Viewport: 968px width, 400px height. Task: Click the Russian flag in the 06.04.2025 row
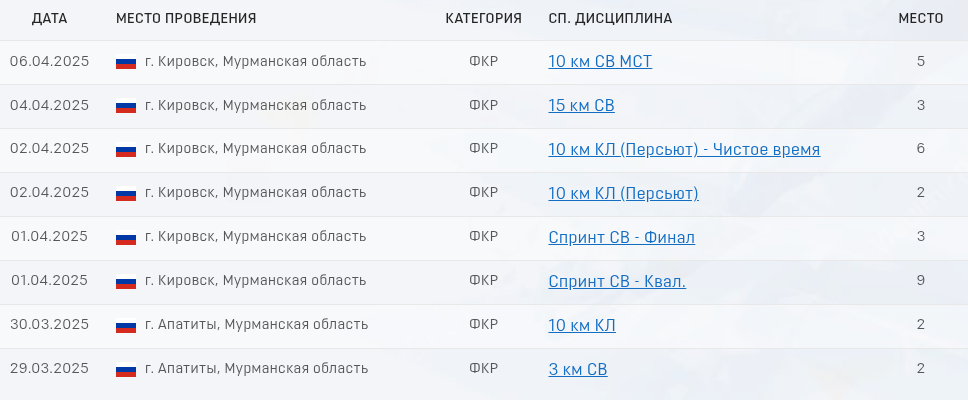coord(126,62)
